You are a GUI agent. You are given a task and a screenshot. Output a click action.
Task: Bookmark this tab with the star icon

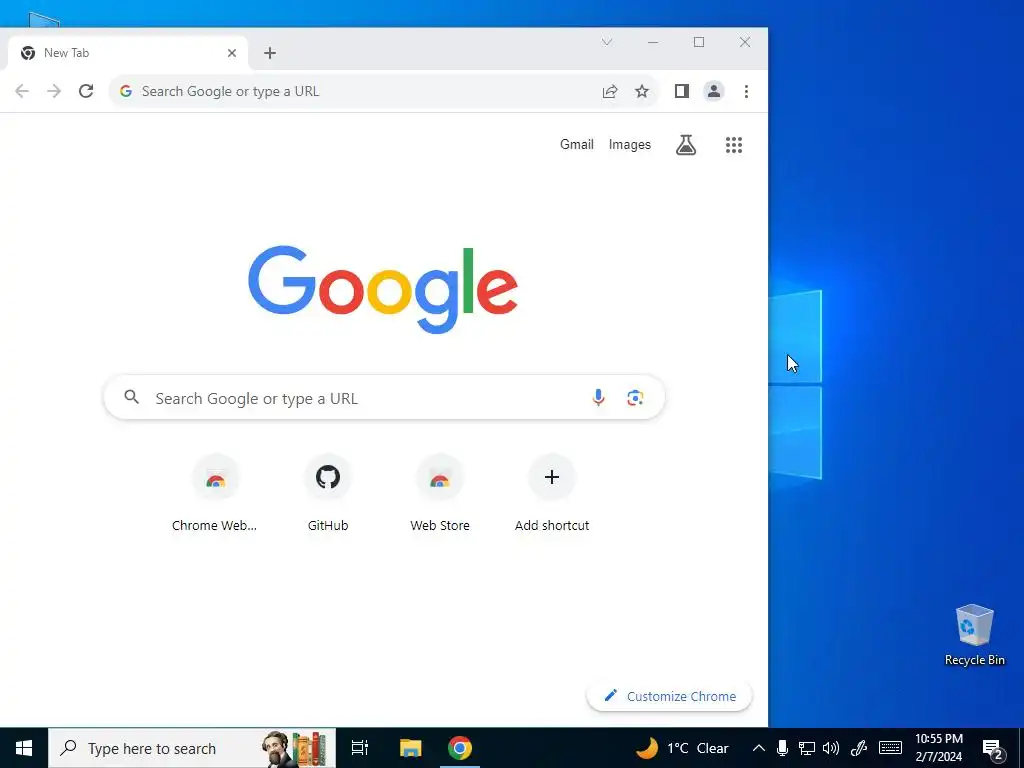point(642,91)
